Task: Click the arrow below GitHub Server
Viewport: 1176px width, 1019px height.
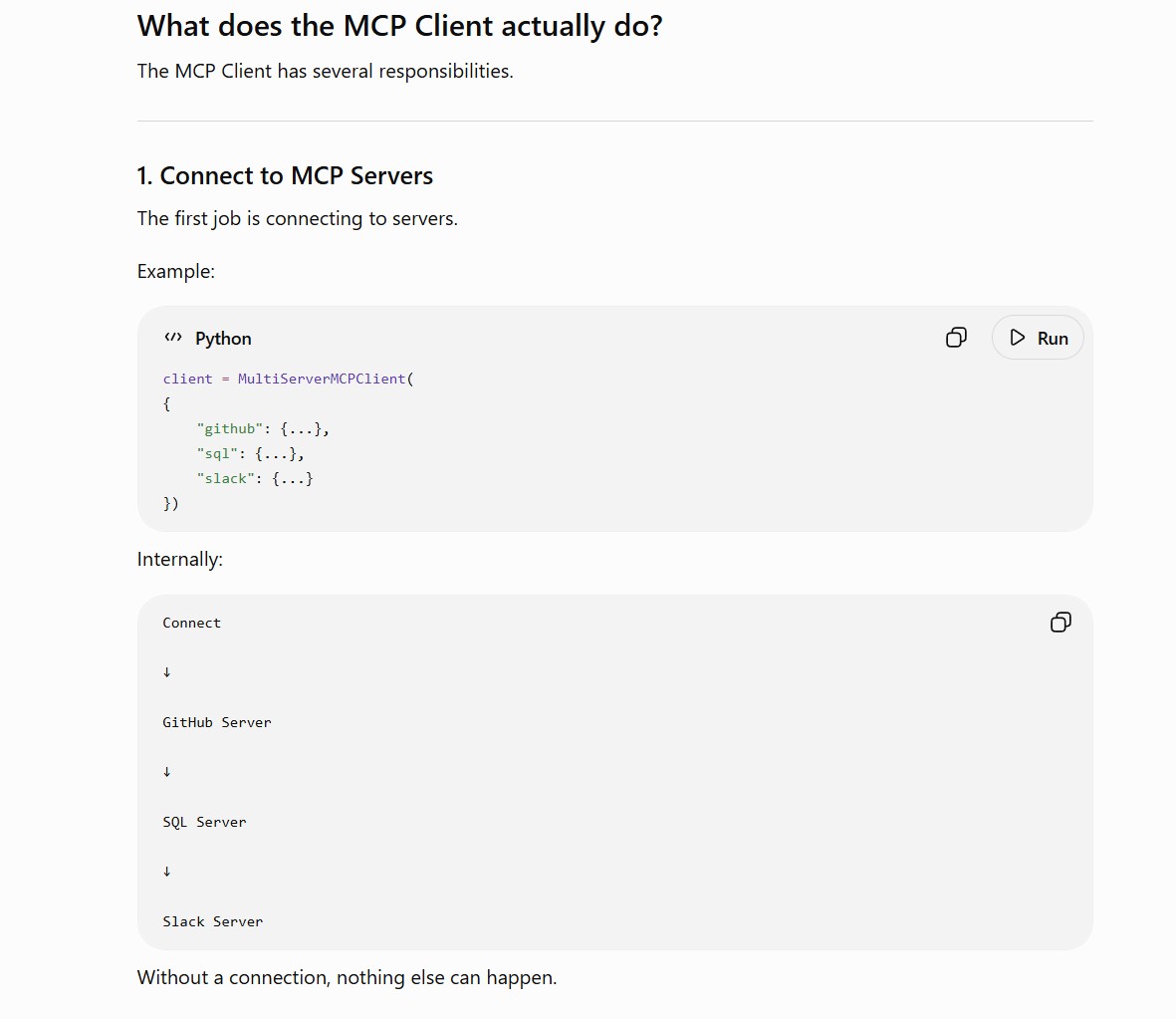Action: click(x=166, y=772)
